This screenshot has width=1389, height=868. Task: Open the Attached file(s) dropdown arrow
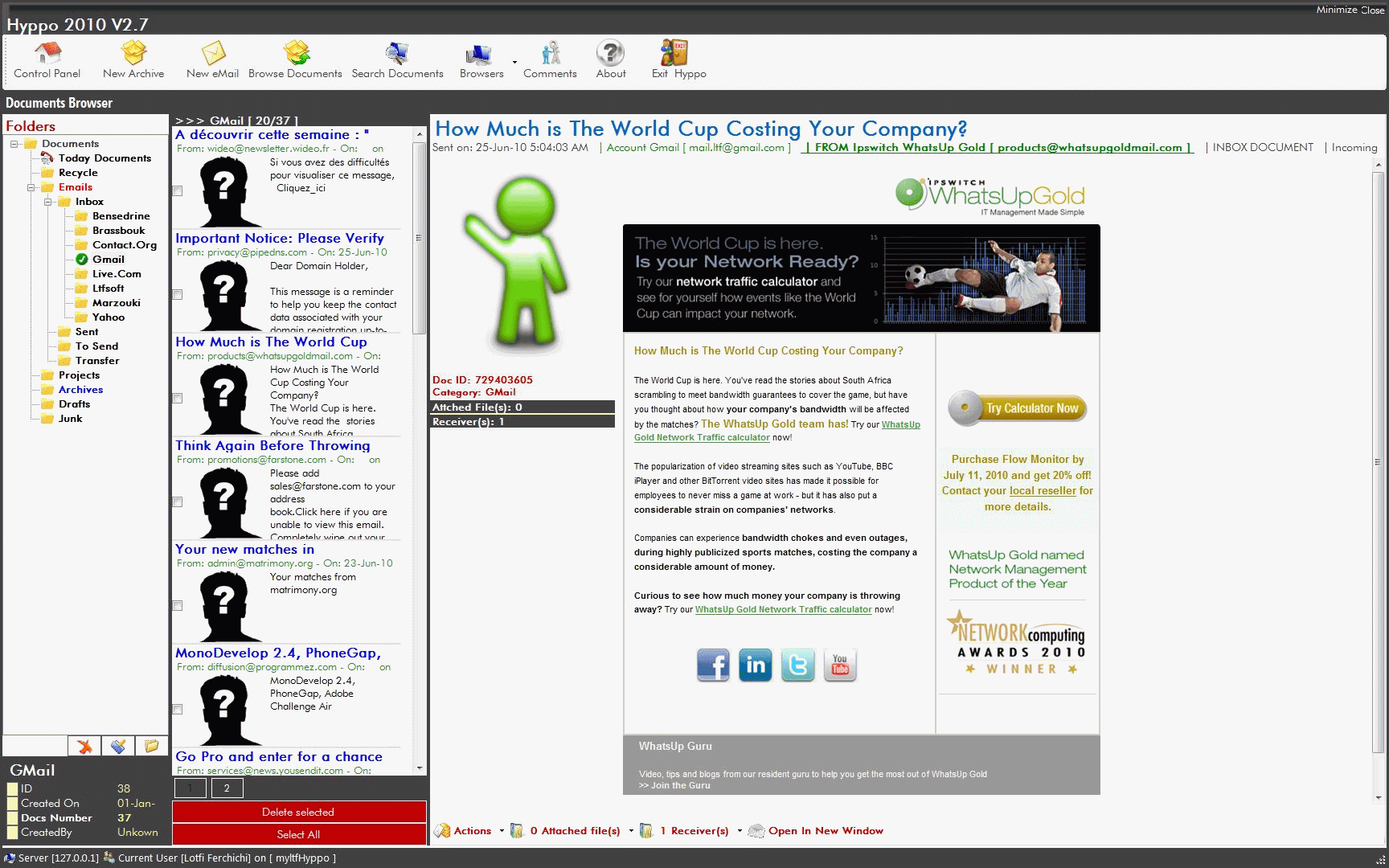[631, 831]
